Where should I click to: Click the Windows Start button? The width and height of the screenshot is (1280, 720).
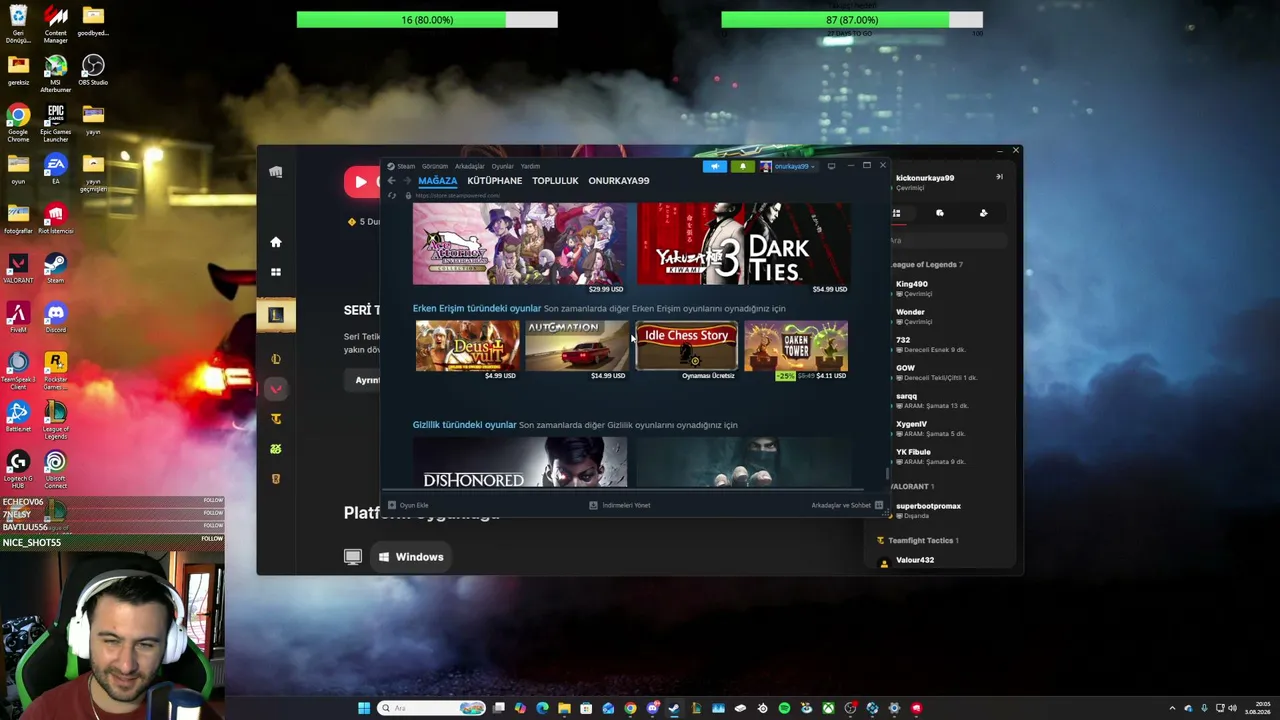[364, 709]
